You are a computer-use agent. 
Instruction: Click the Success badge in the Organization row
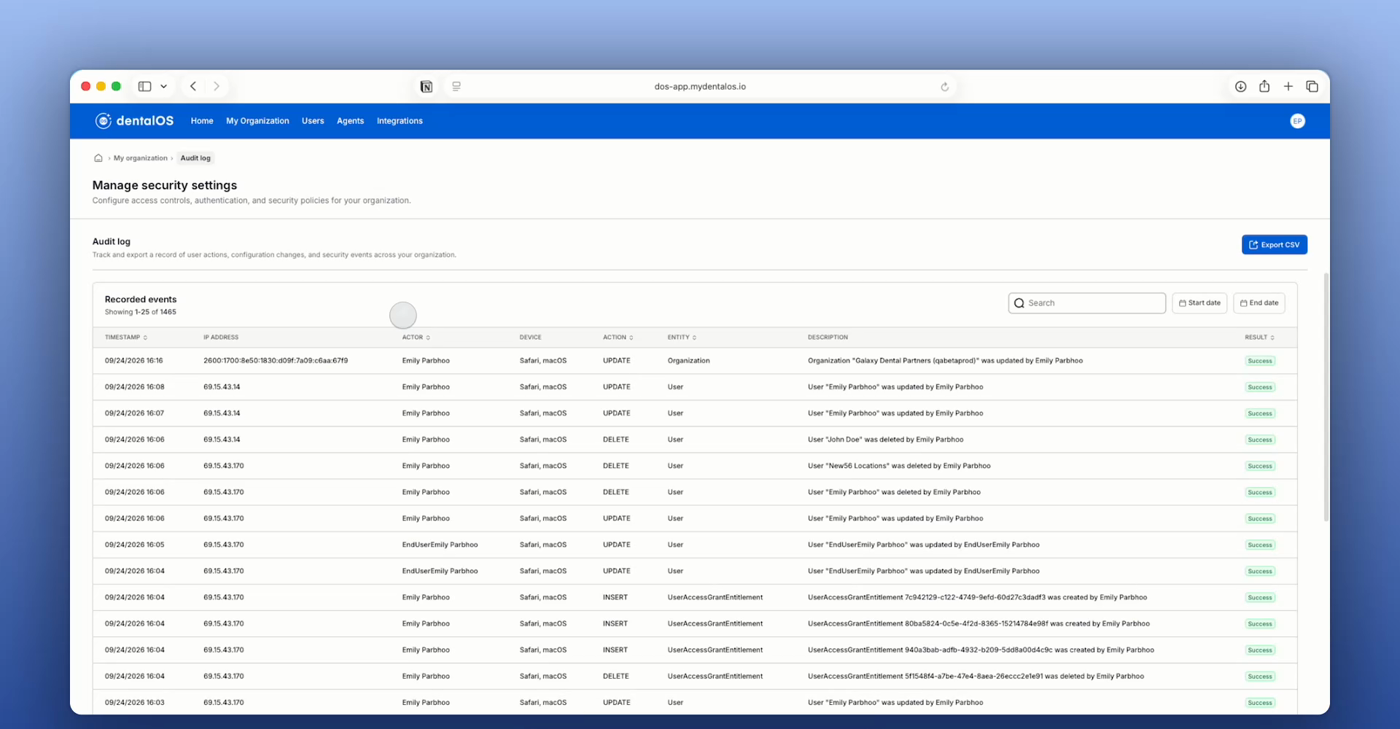pyautogui.click(x=1260, y=361)
